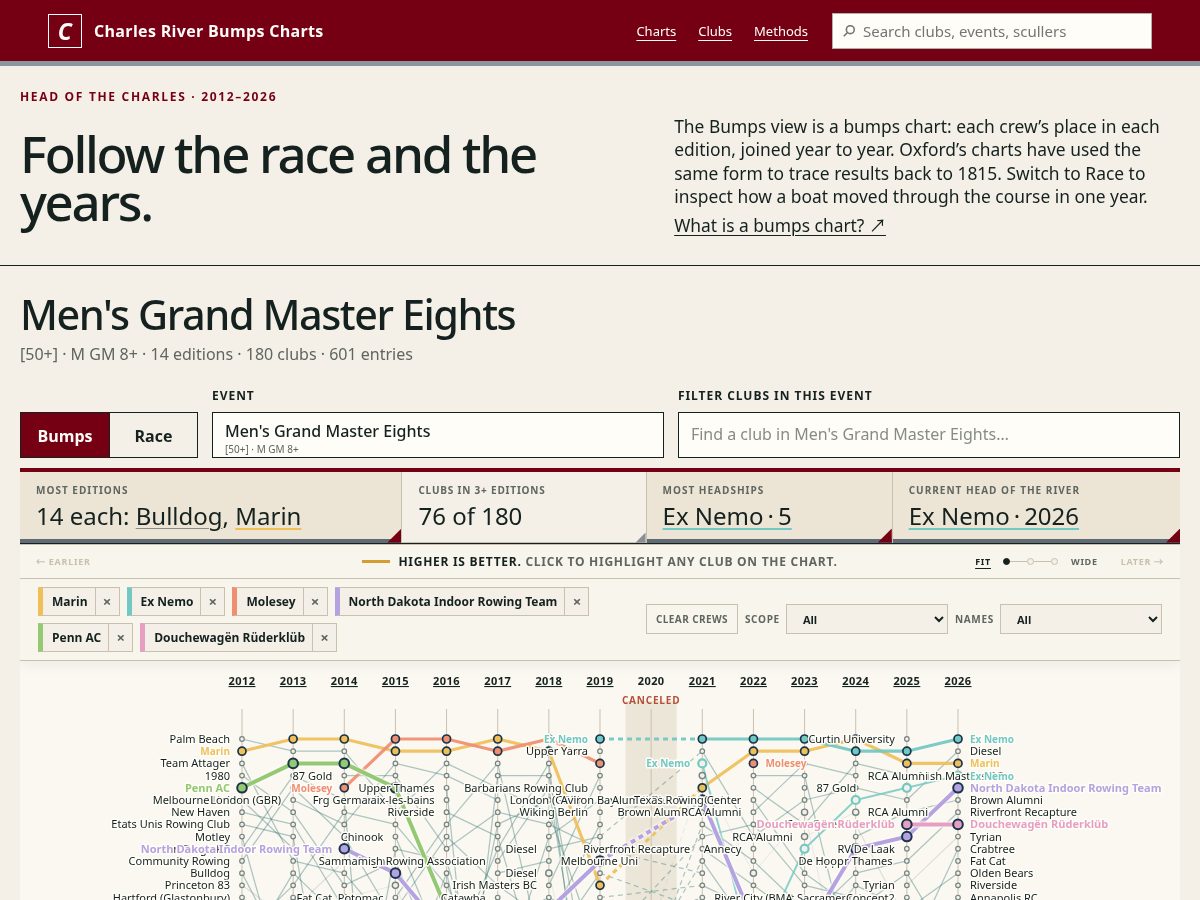
Task: Remove the North Dakota Indoor Rowing Team chip
Action: pyautogui.click(x=576, y=602)
